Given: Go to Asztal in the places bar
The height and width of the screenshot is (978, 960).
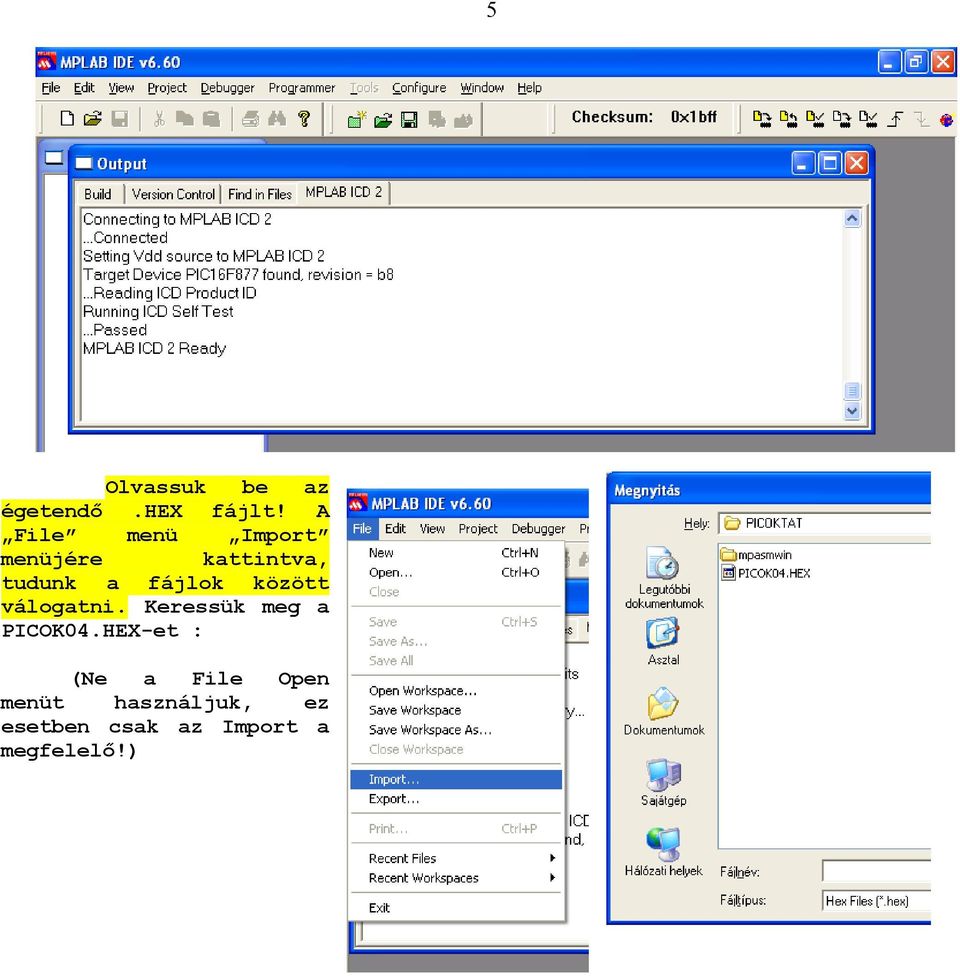Looking at the screenshot, I should tap(663, 641).
